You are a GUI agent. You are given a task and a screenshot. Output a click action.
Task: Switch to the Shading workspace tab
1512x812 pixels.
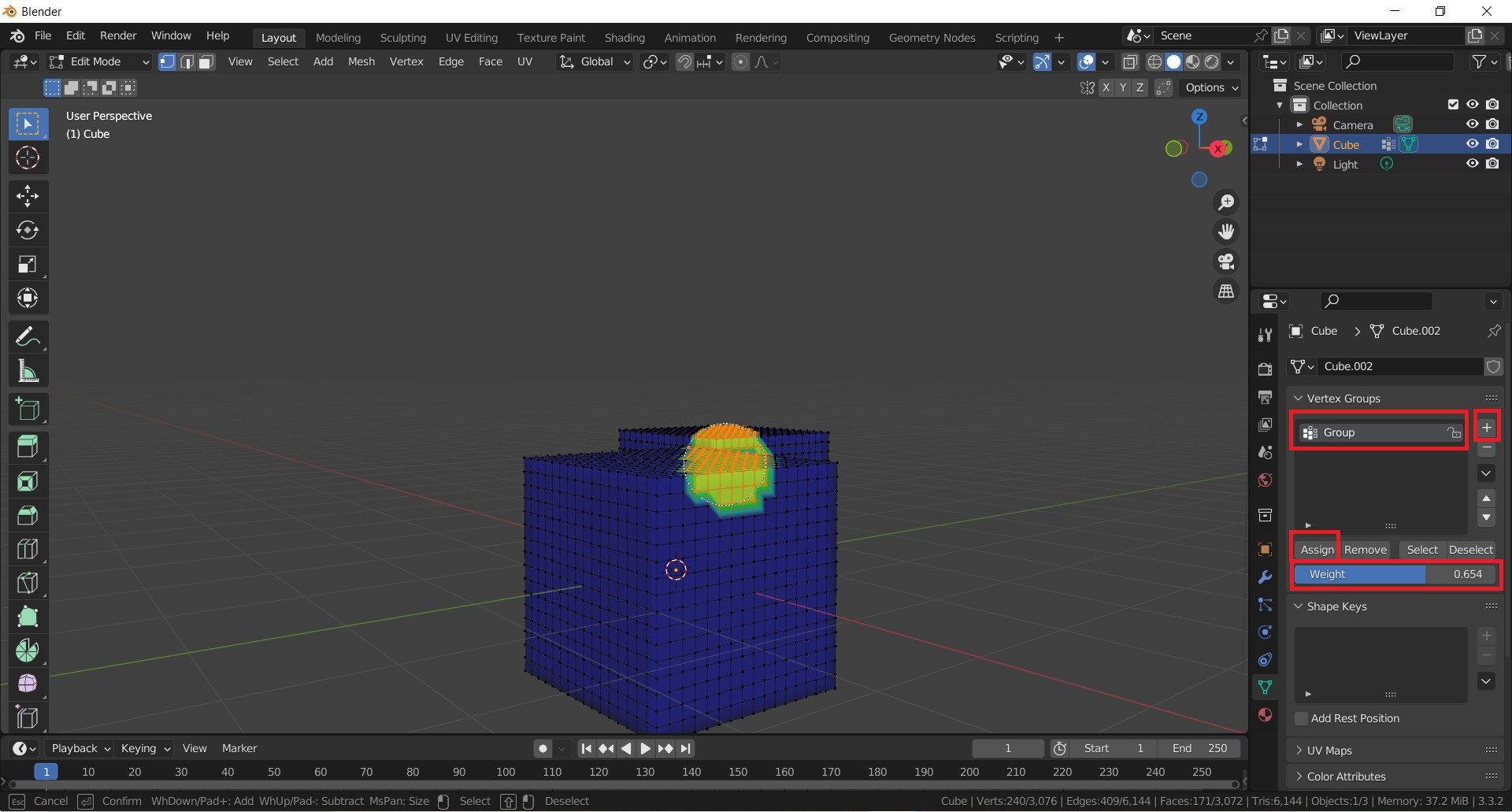(624, 37)
